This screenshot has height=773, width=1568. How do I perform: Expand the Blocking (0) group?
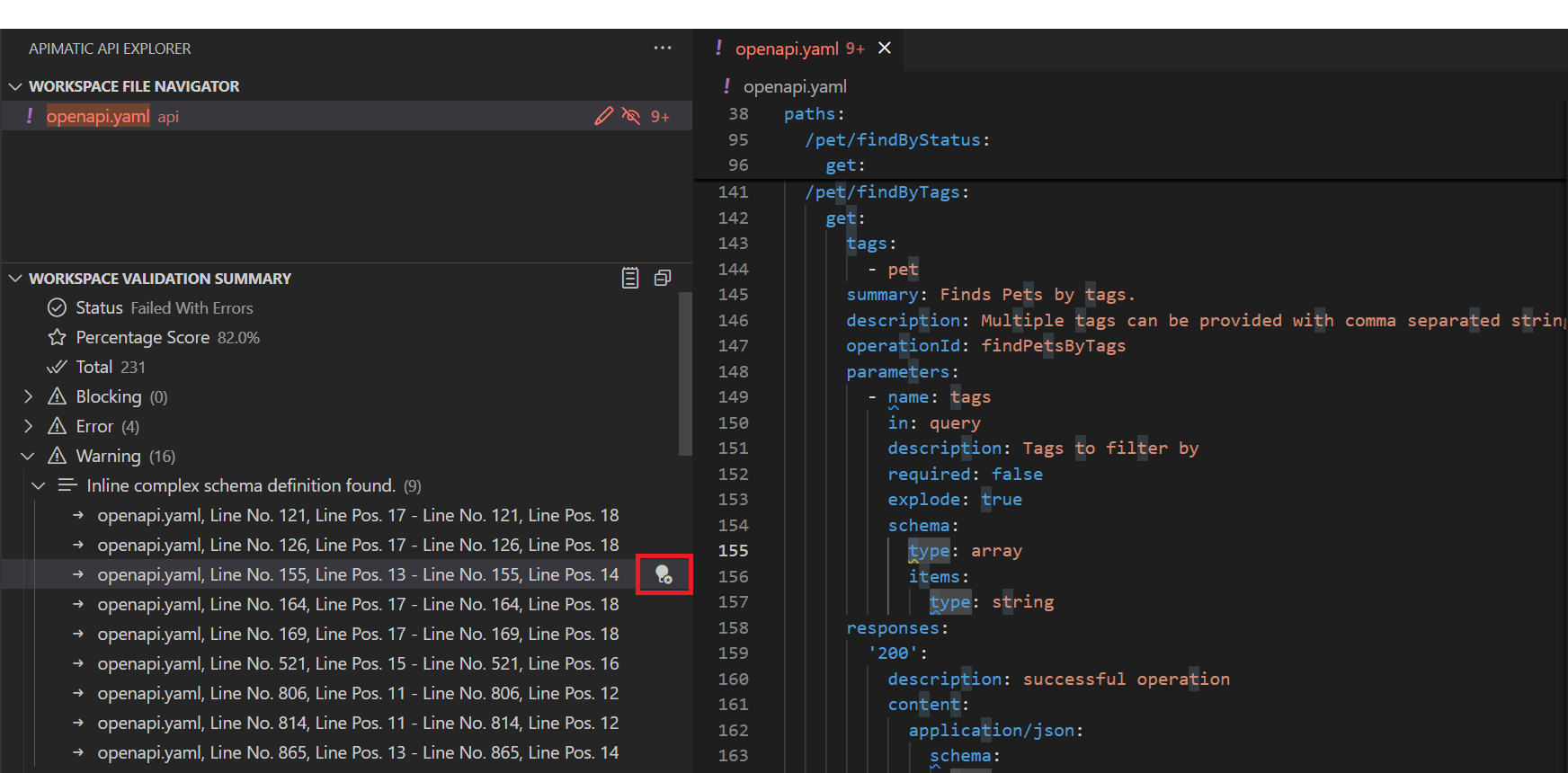point(28,396)
